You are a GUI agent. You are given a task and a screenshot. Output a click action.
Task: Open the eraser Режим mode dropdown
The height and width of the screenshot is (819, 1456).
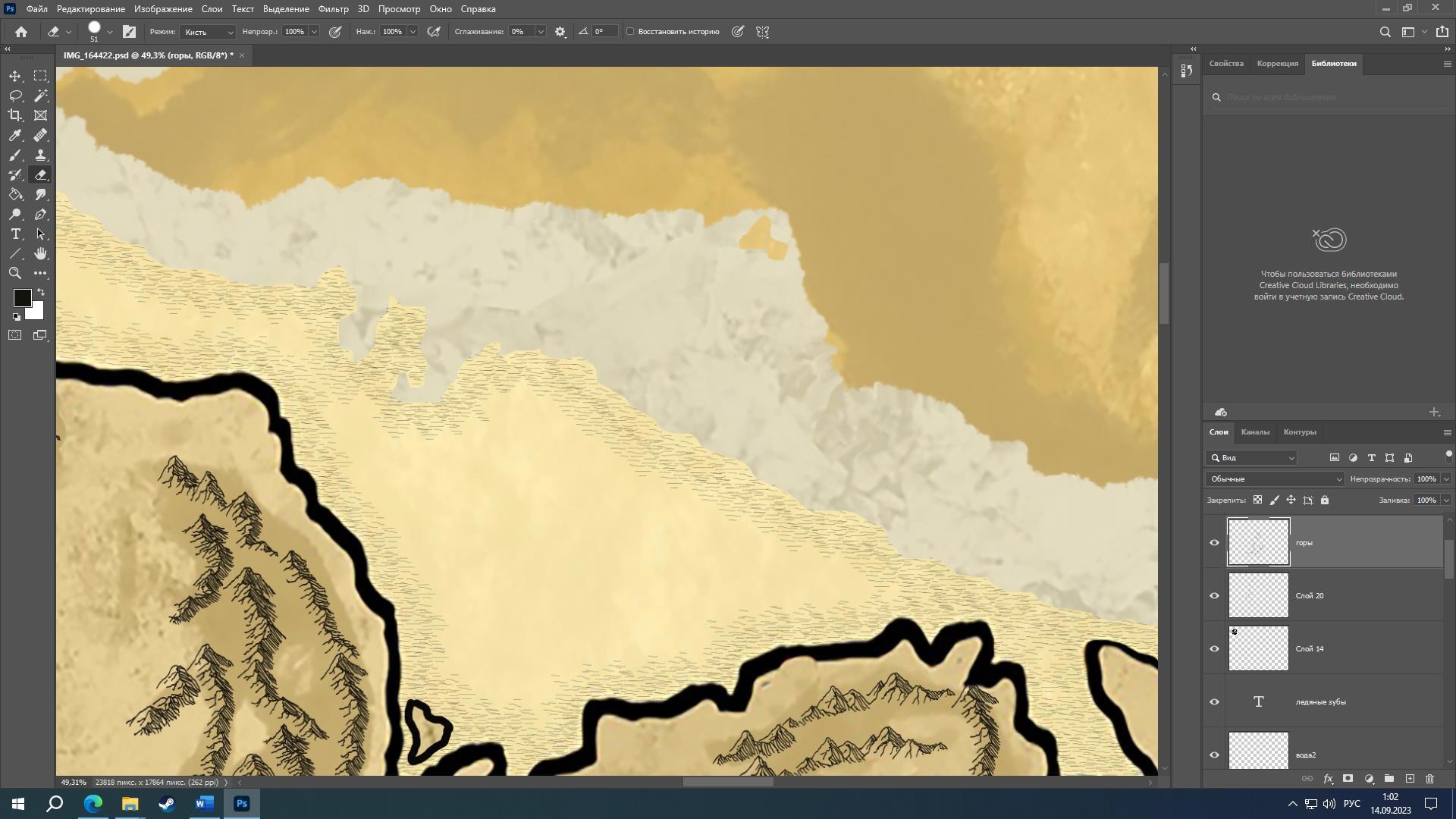coord(209,32)
